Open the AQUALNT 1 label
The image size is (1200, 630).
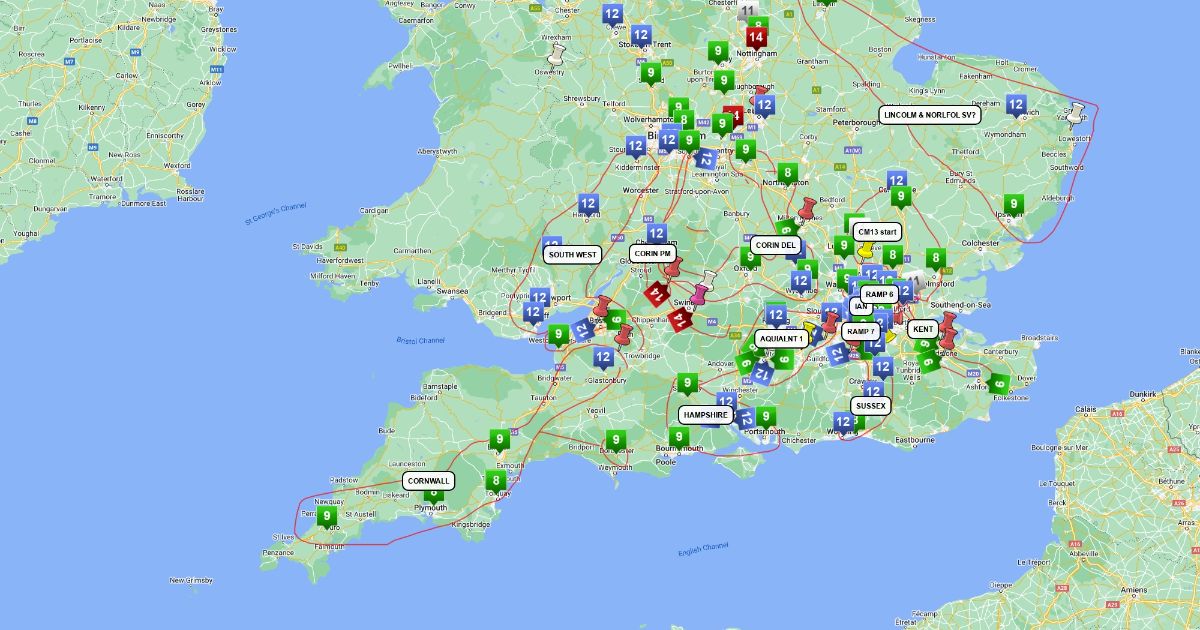(x=782, y=339)
